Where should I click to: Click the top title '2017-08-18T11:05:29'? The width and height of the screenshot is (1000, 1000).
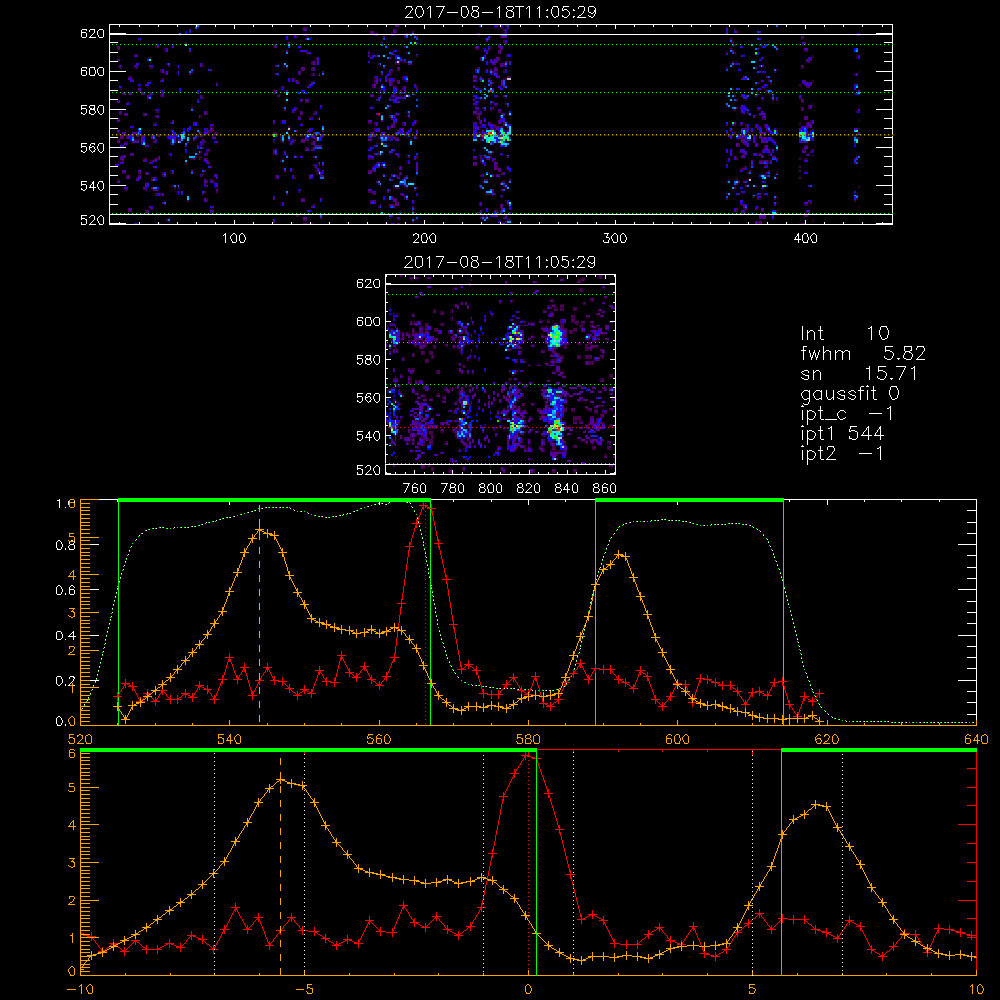(x=501, y=12)
